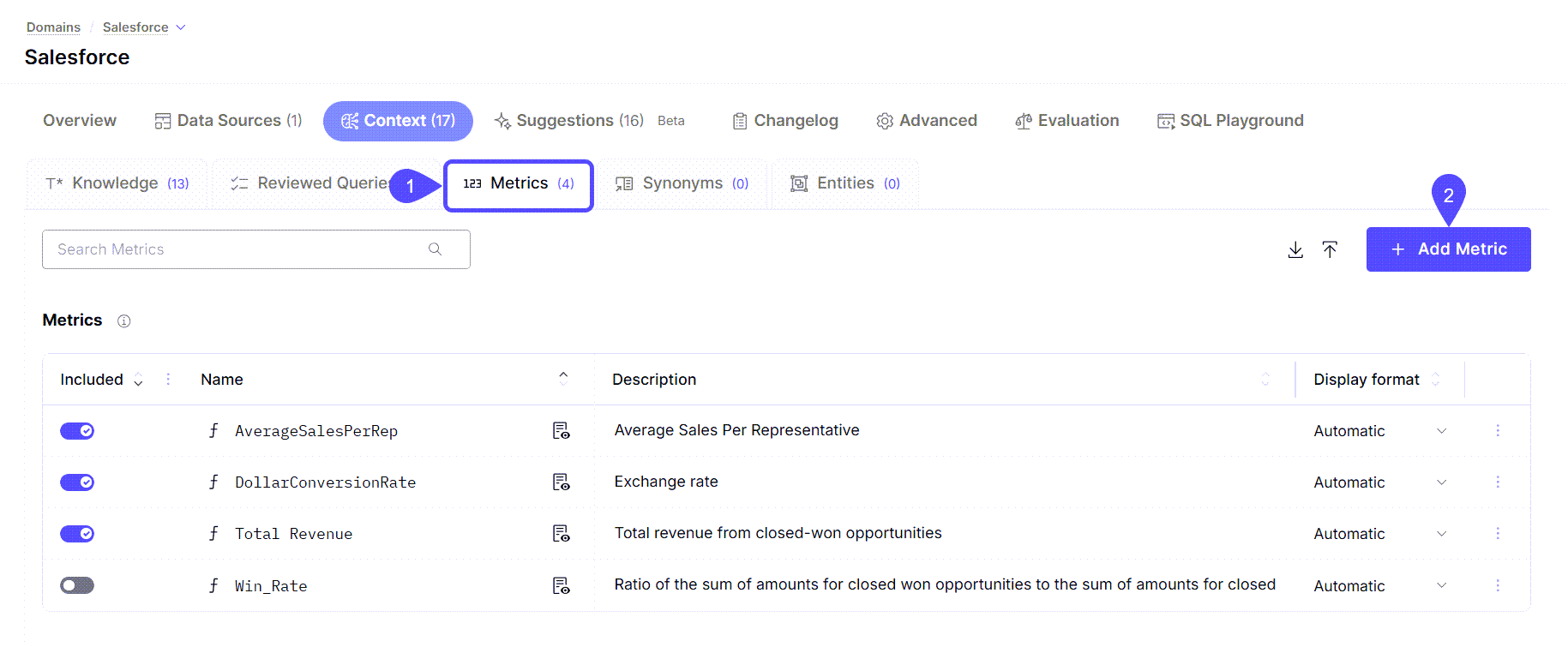1568x647 pixels.
Task: Click the AverageSalesPerRep metric name
Action: [316, 431]
